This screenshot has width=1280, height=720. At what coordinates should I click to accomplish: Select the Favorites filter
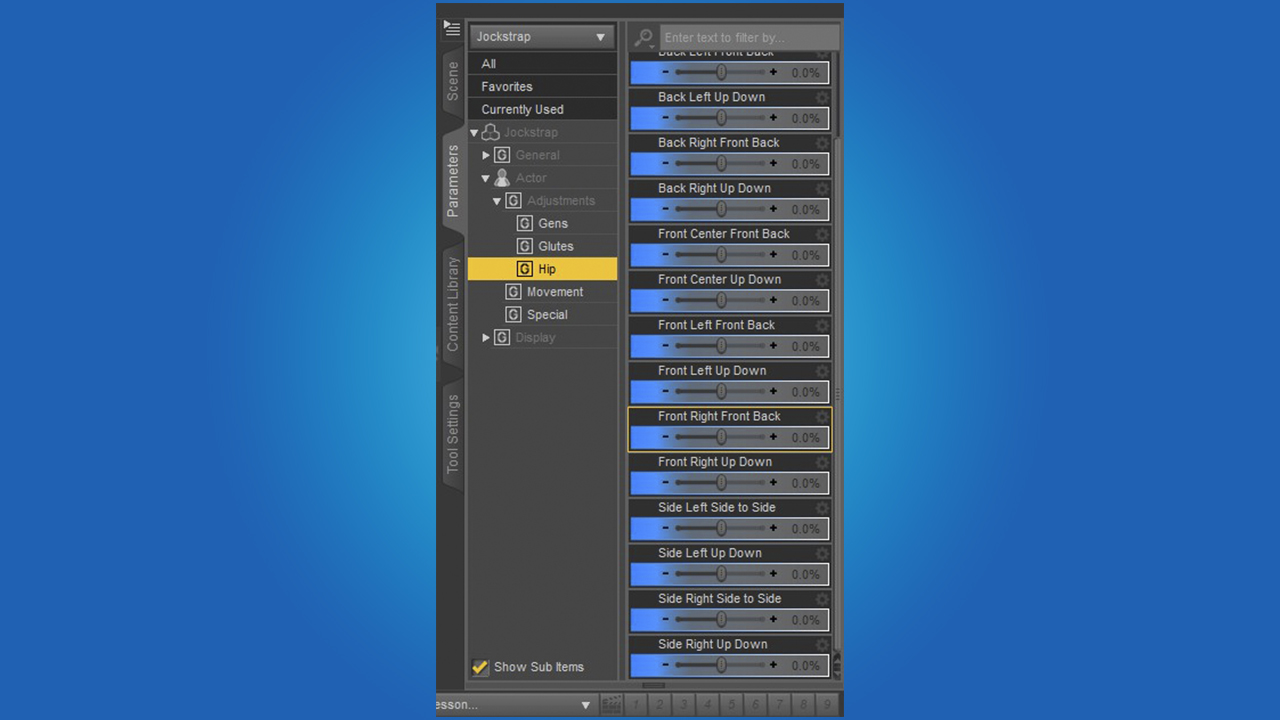pyautogui.click(x=543, y=87)
